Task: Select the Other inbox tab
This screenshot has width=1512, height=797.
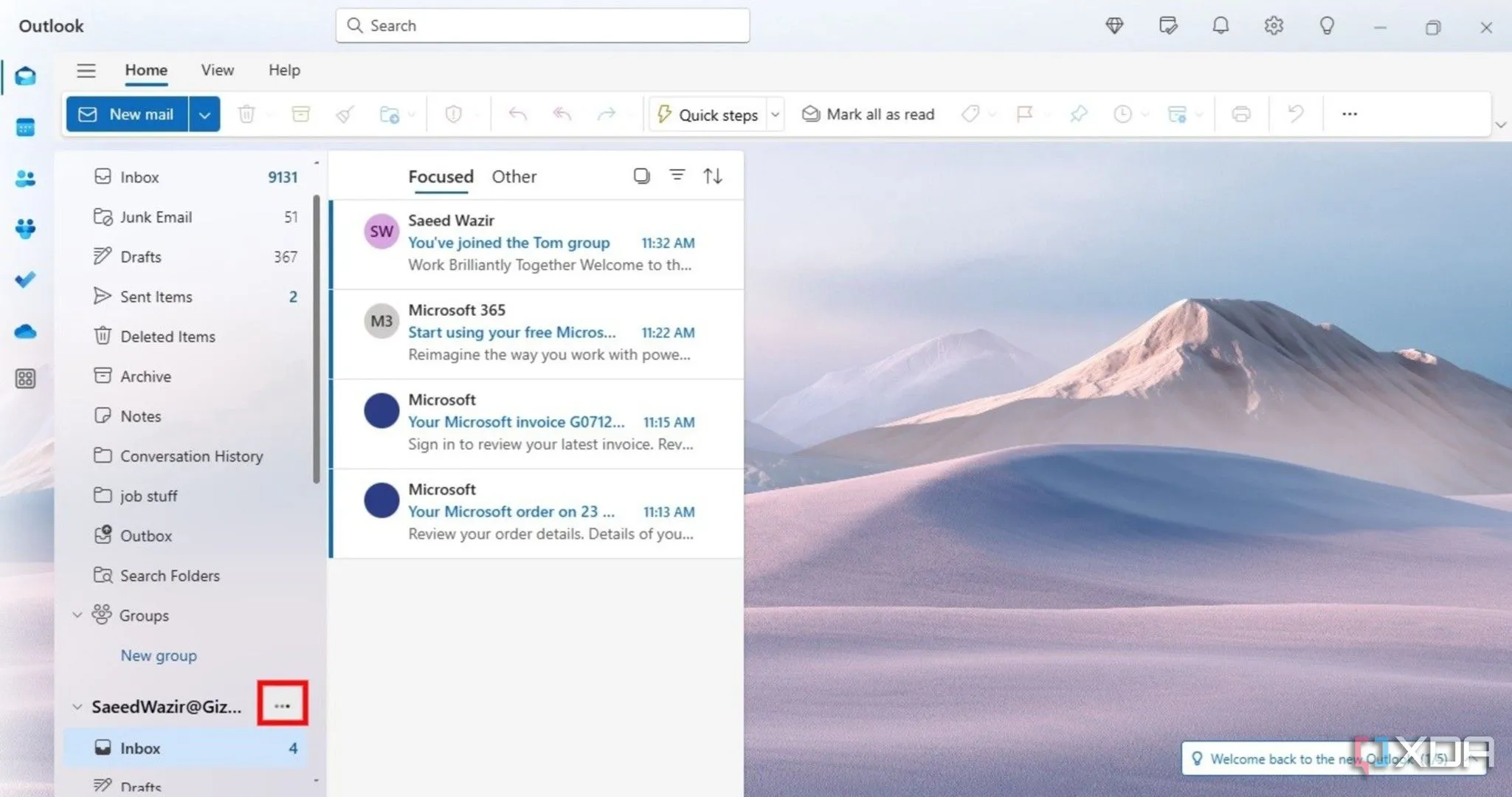Action: click(514, 176)
